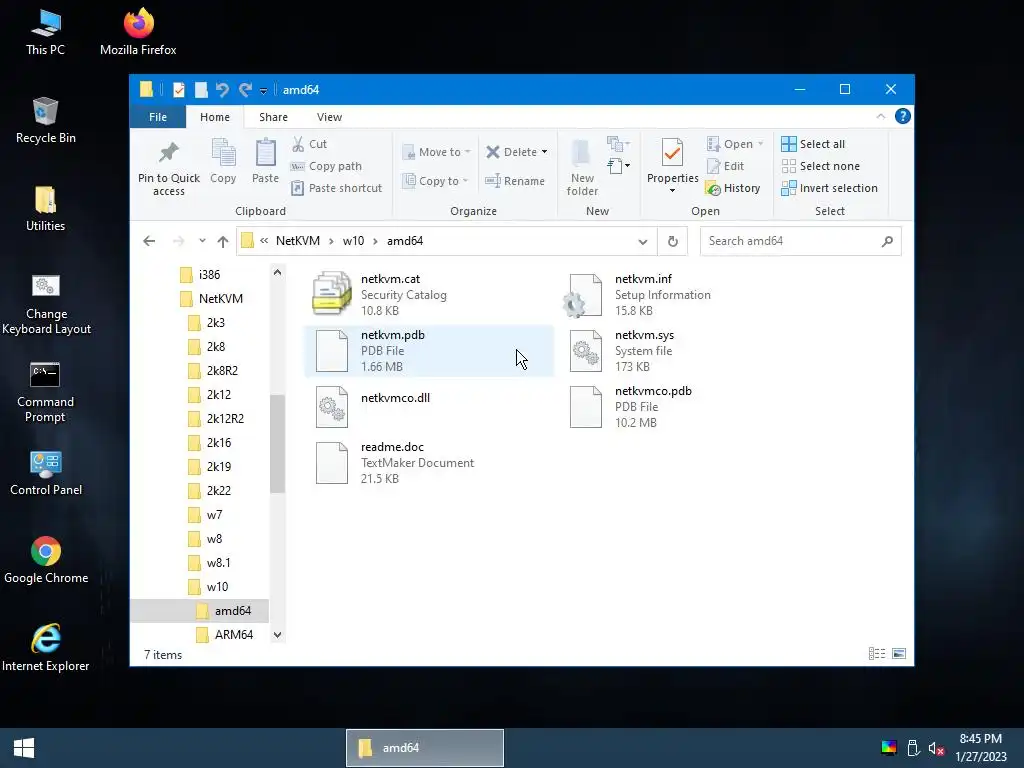This screenshot has width=1024, height=768.
Task: Click the Rename button in Organize
Action: [515, 181]
